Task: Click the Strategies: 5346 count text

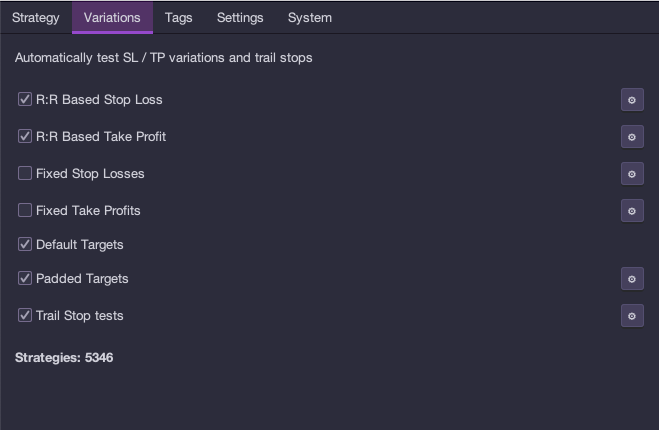Action: tap(64, 358)
